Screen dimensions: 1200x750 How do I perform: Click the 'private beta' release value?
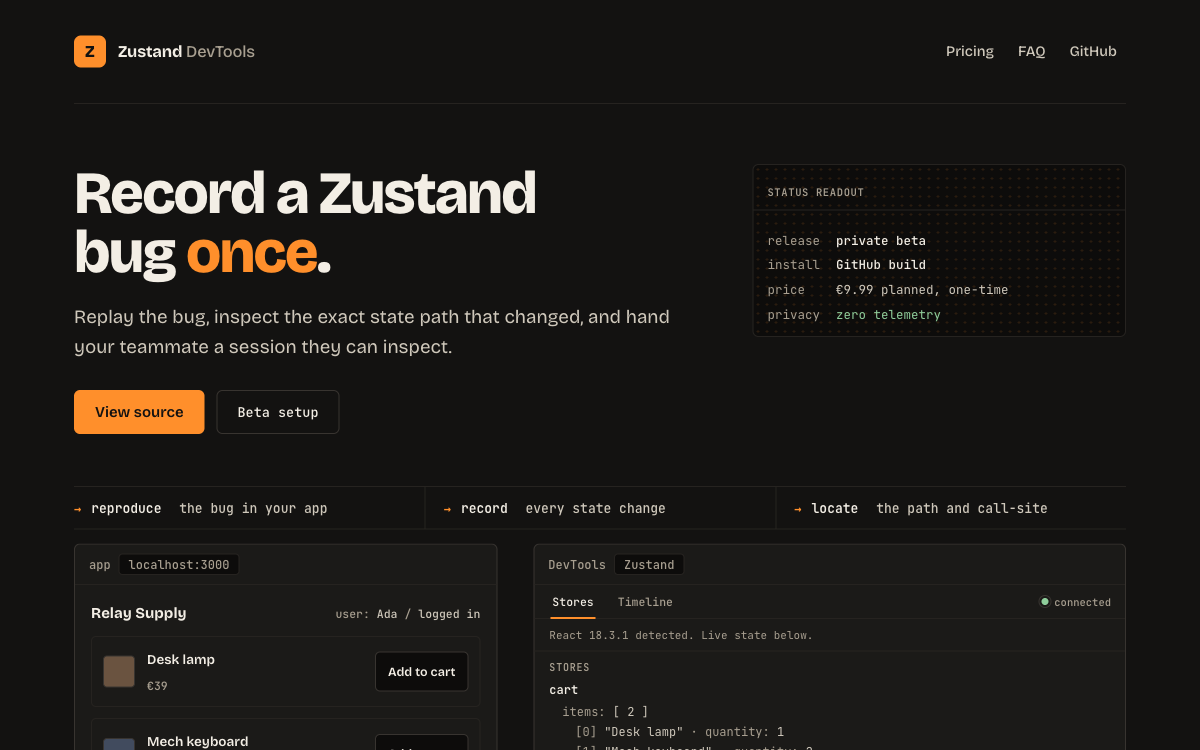(881, 240)
